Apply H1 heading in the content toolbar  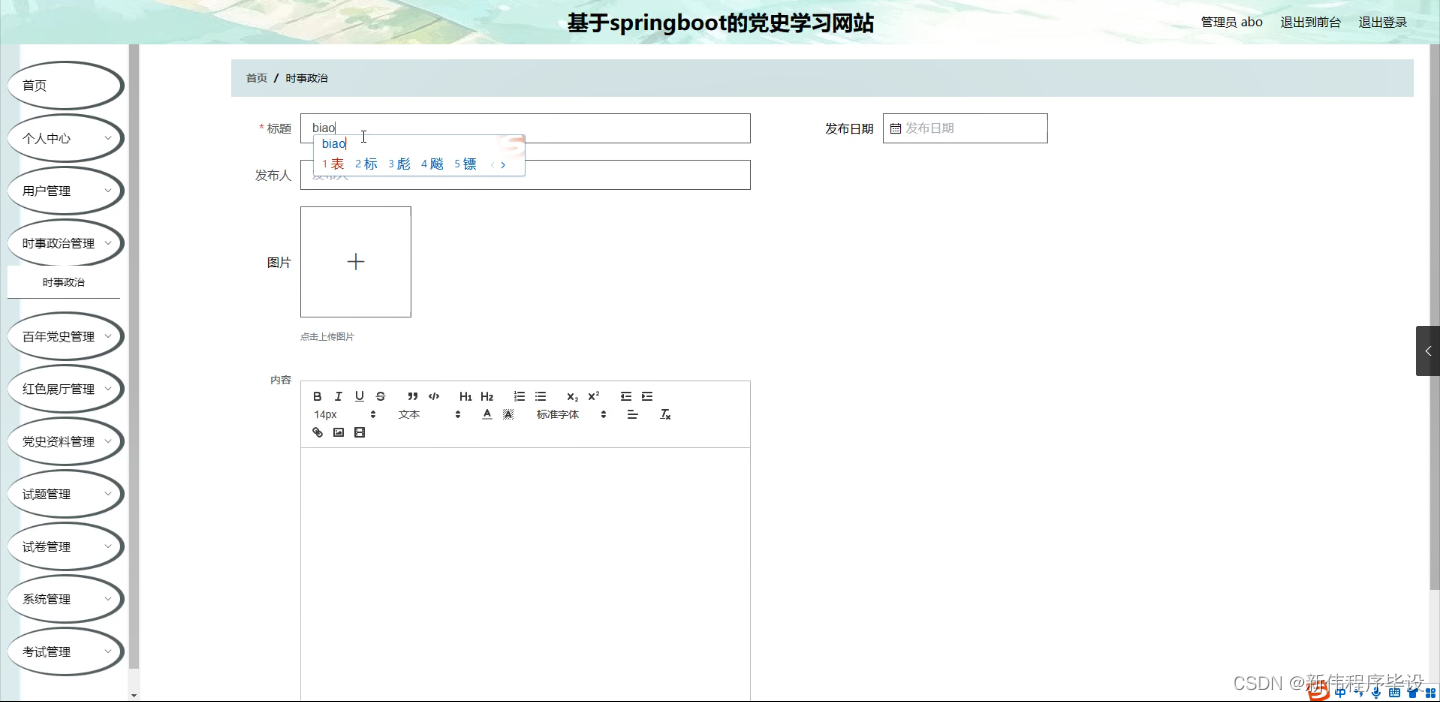click(464, 395)
